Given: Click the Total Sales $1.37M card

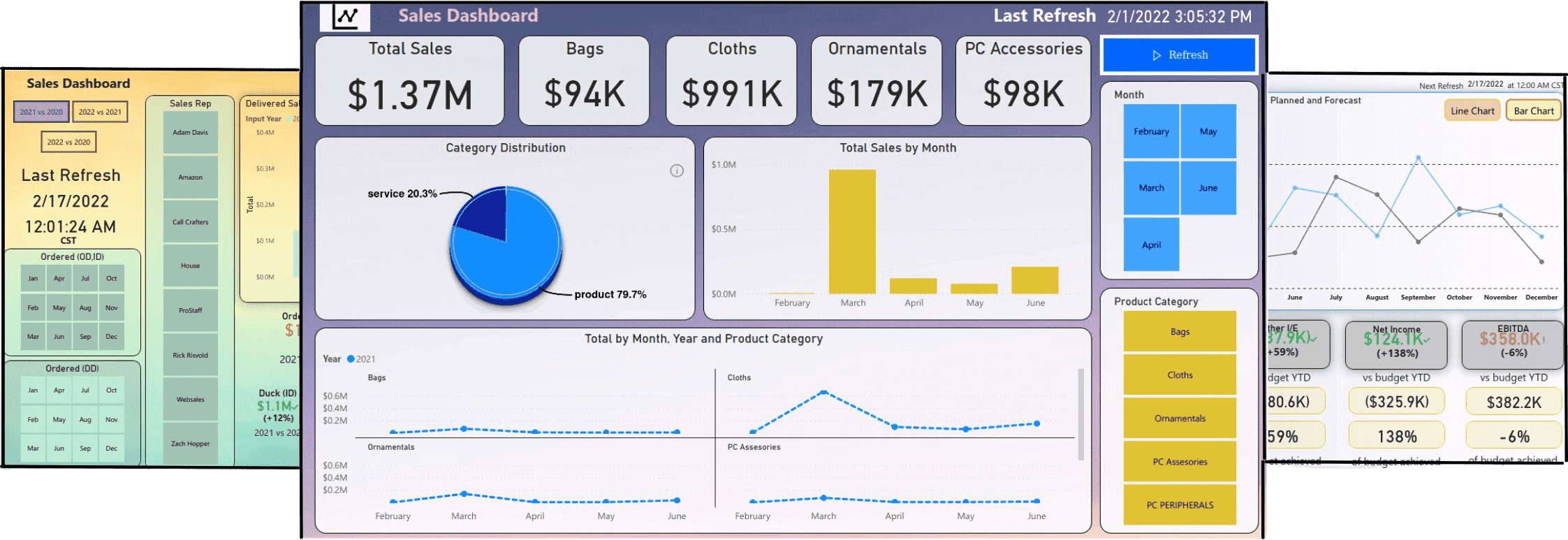Looking at the screenshot, I should (x=410, y=80).
